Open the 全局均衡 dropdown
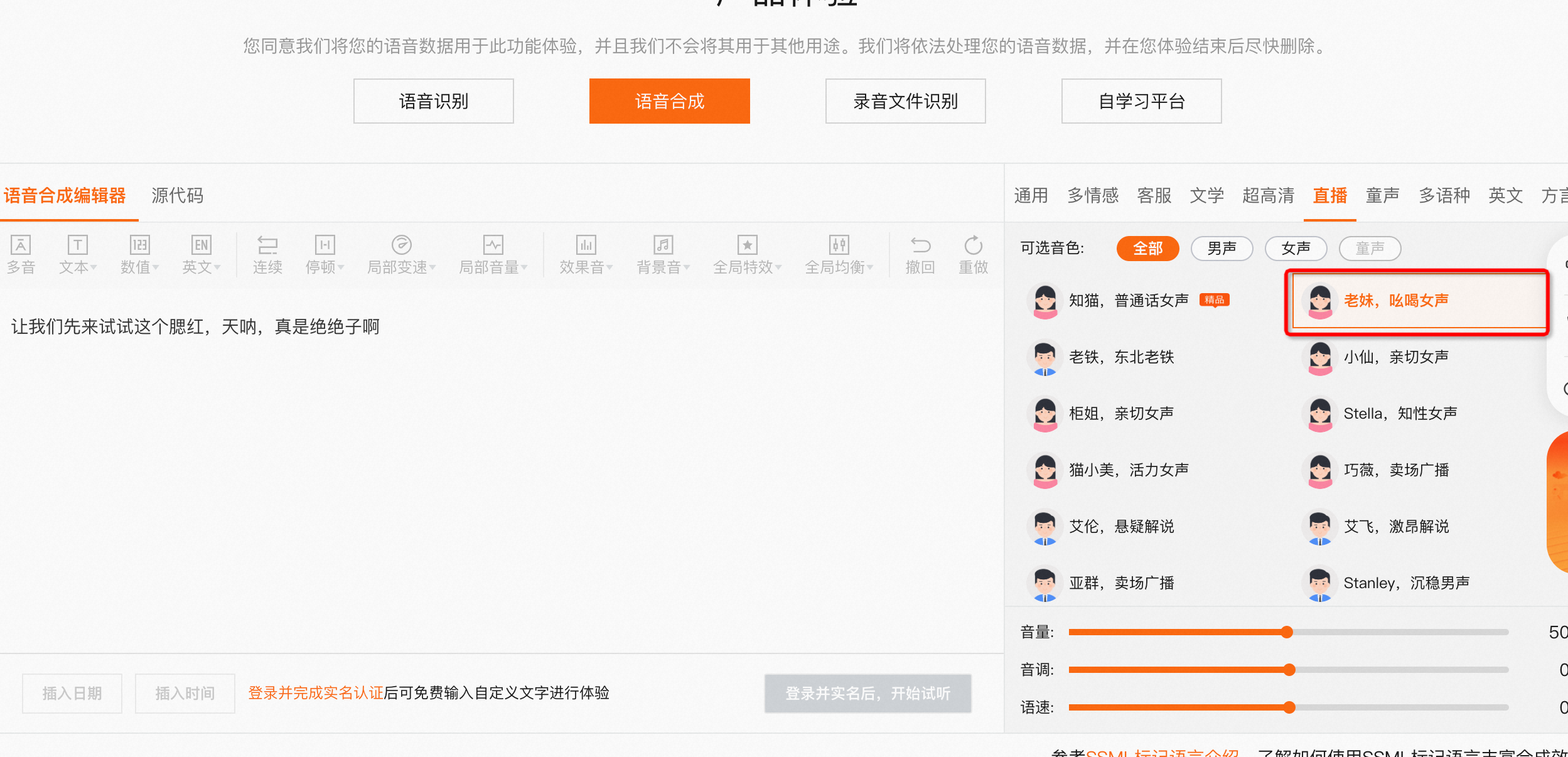Screen dimensions: 1568x757 tap(839, 254)
